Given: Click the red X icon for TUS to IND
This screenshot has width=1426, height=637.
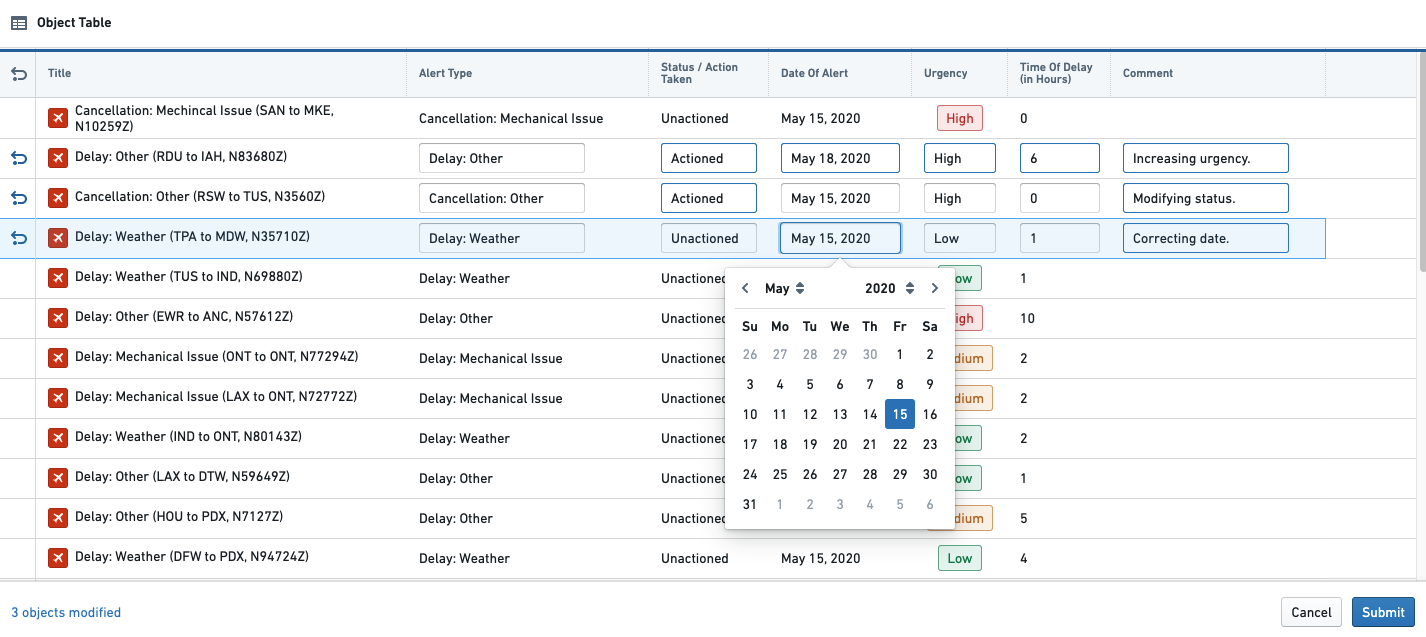Looking at the screenshot, I should pyautogui.click(x=58, y=278).
